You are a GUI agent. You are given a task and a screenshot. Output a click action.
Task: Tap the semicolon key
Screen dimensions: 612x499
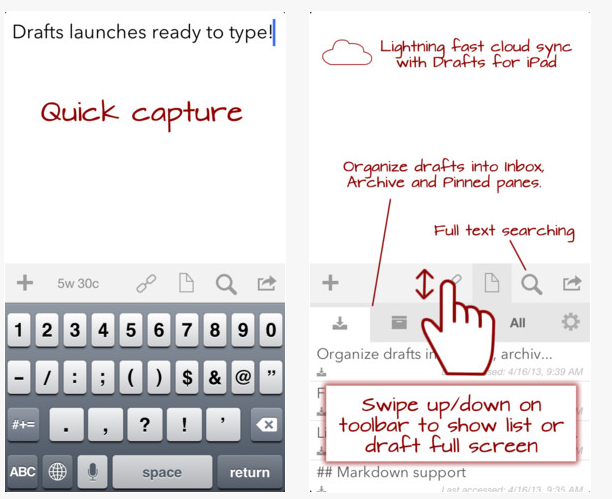(x=103, y=377)
